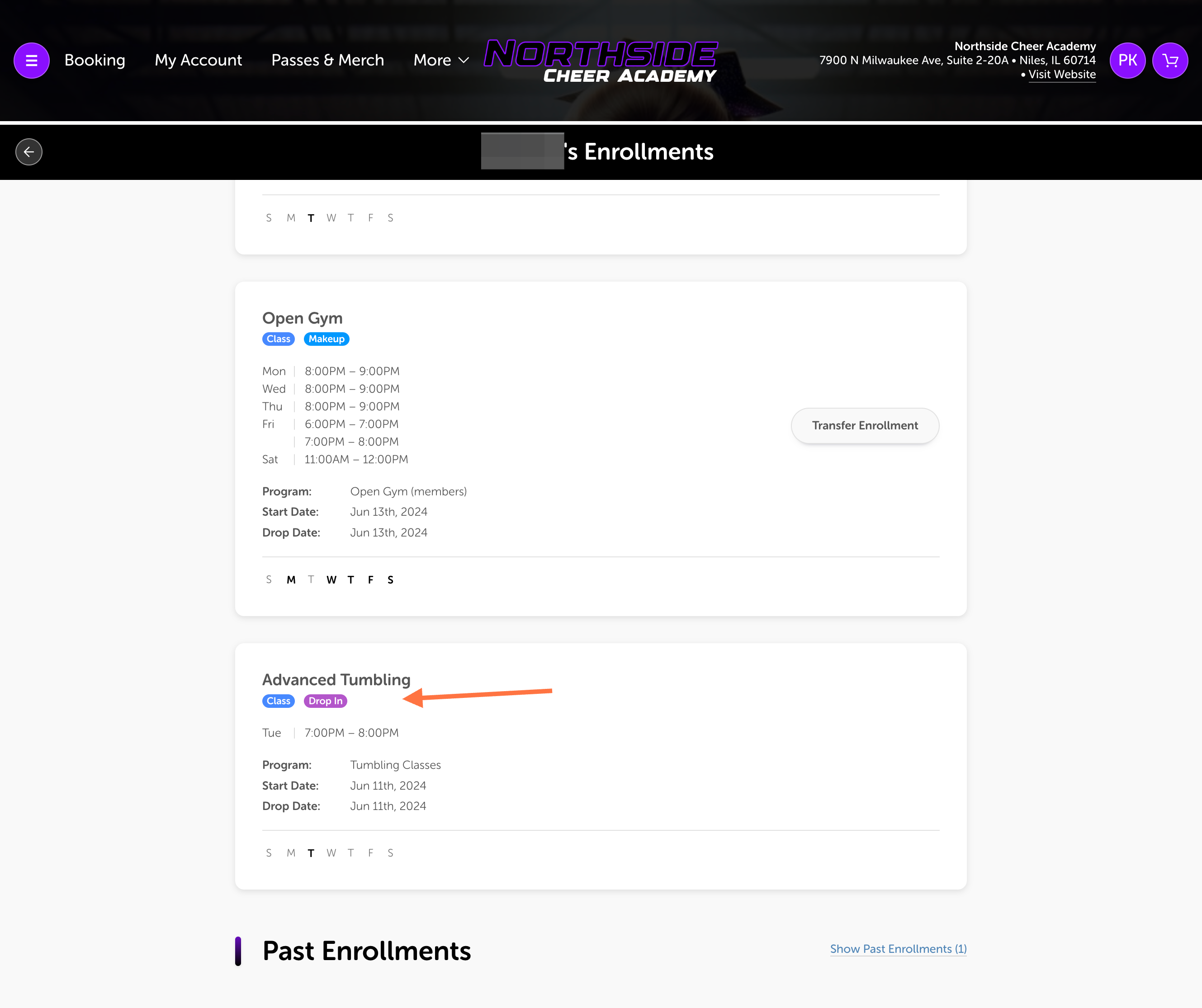Click the bold M in Open Gym weekday row
Image resolution: width=1202 pixels, height=1008 pixels.
click(291, 579)
